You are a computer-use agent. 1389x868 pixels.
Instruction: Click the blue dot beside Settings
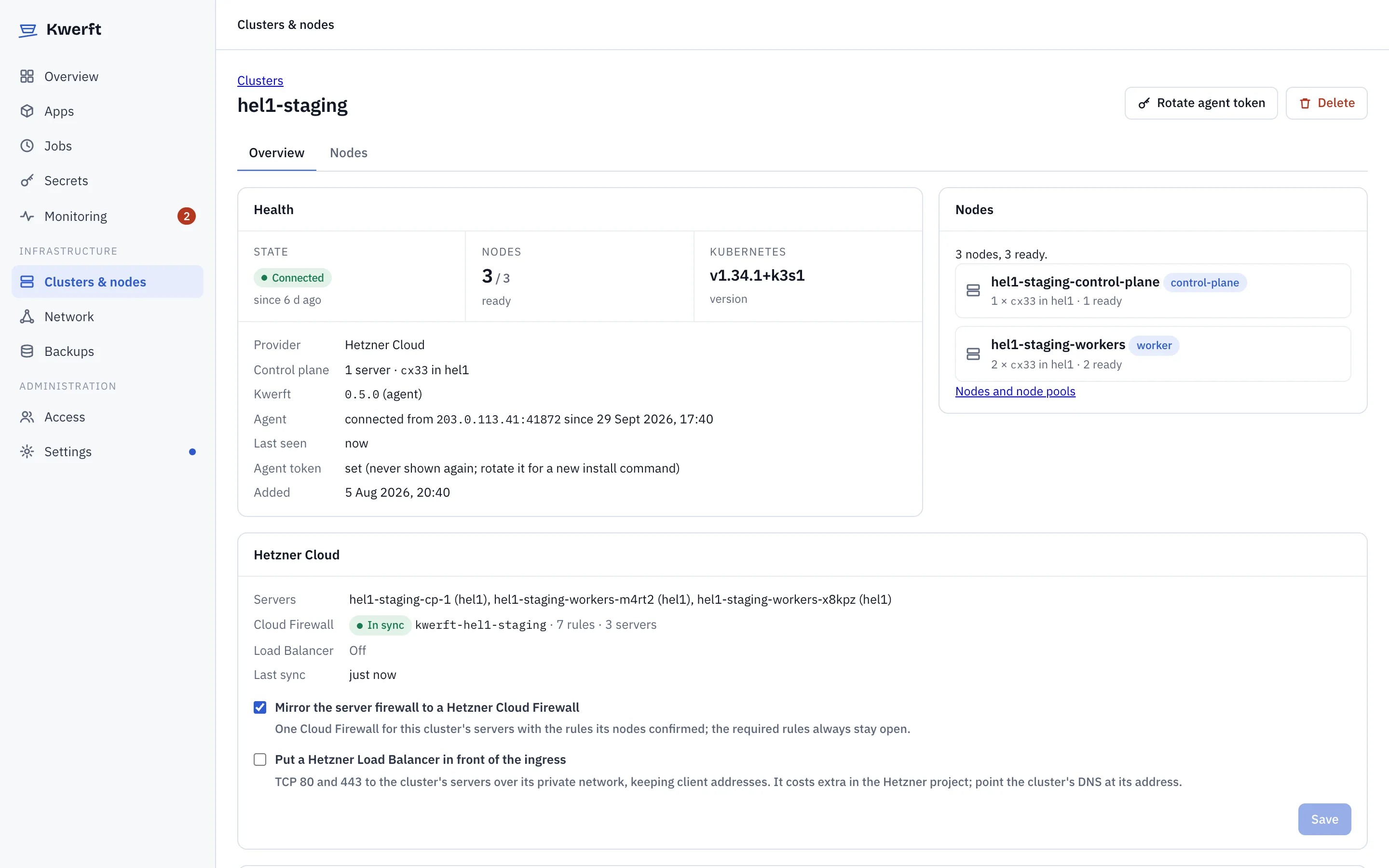tap(192, 452)
